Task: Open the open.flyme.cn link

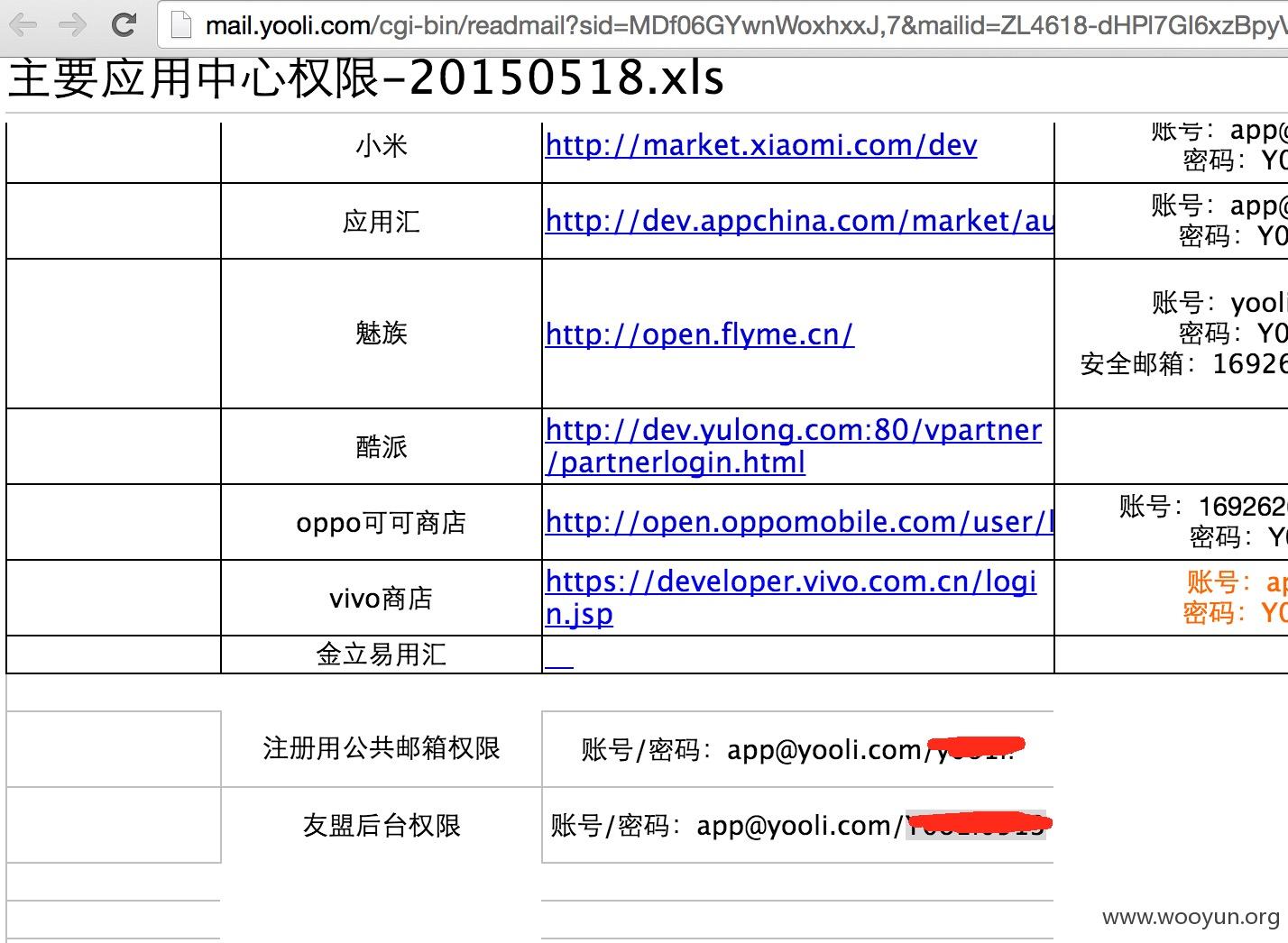Action: coord(699,334)
